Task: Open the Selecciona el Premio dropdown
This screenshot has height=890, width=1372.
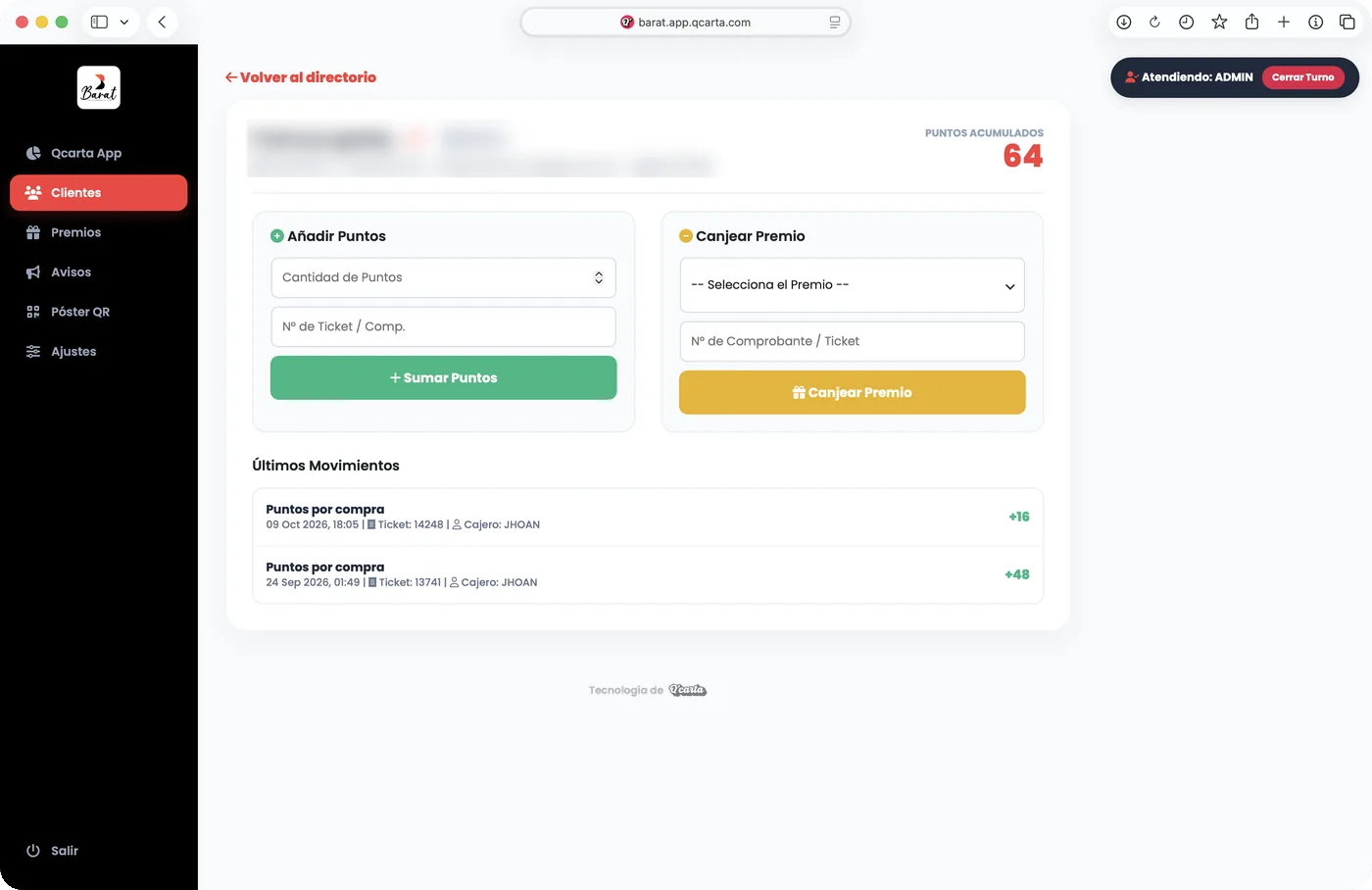Action: pos(852,285)
